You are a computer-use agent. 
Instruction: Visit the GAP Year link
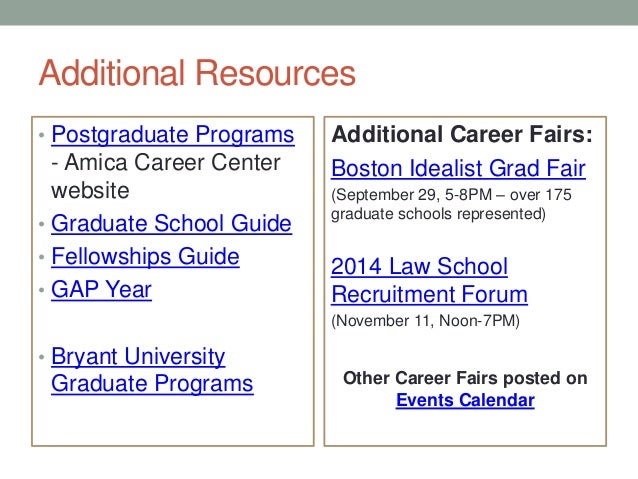pyautogui.click(x=101, y=290)
